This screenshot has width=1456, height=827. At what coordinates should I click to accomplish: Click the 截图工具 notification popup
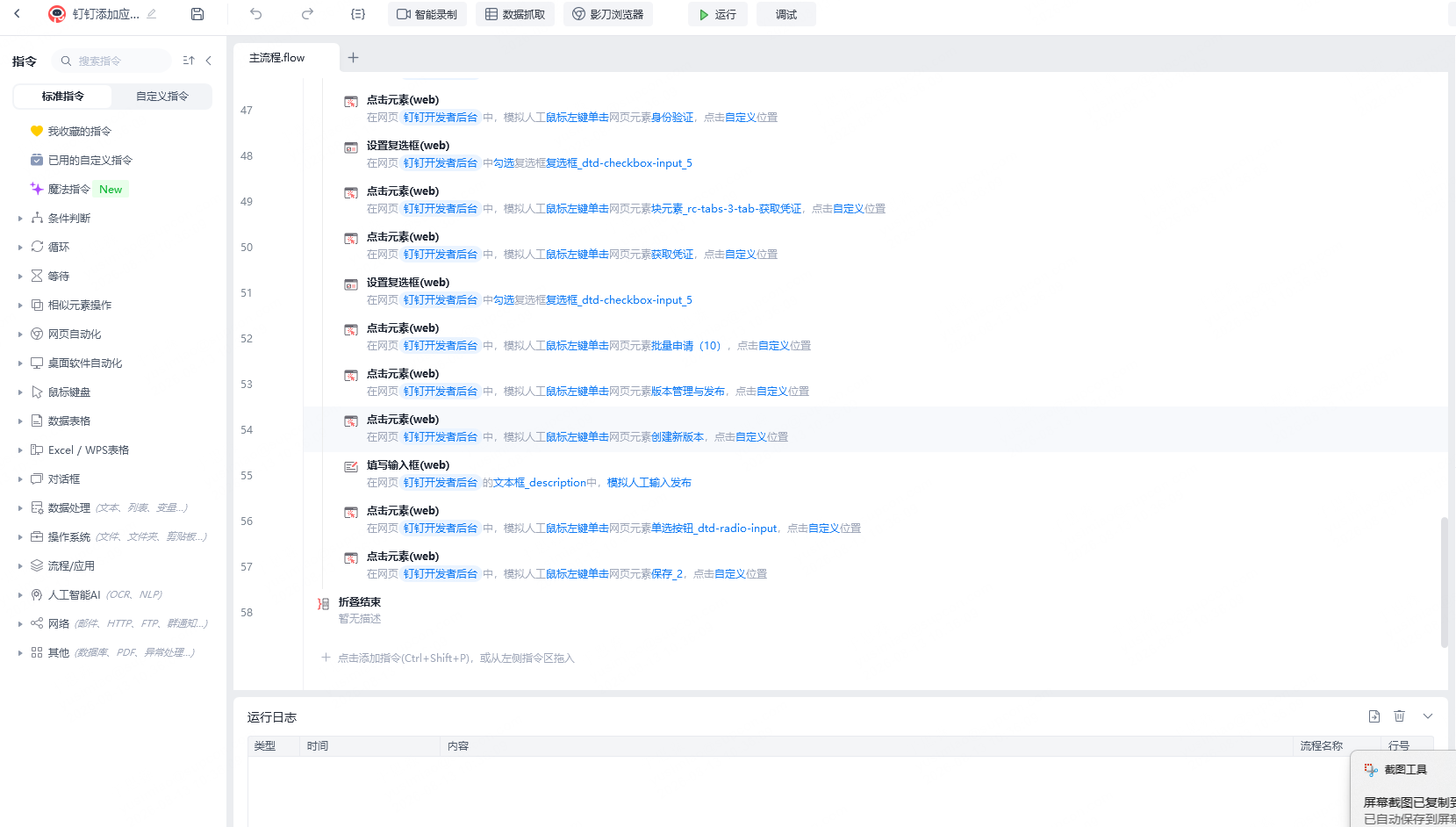[x=1403, y=788]
